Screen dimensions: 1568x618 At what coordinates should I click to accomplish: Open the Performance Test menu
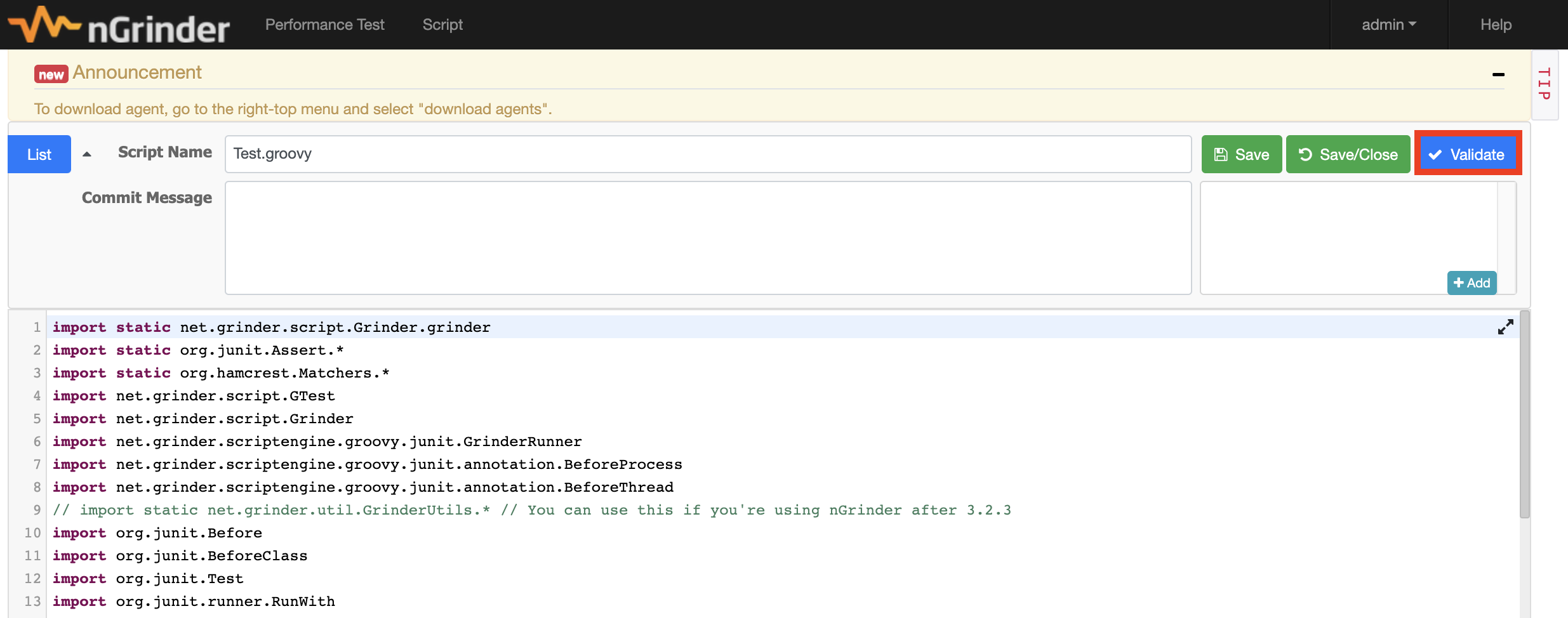coord(324,25)
